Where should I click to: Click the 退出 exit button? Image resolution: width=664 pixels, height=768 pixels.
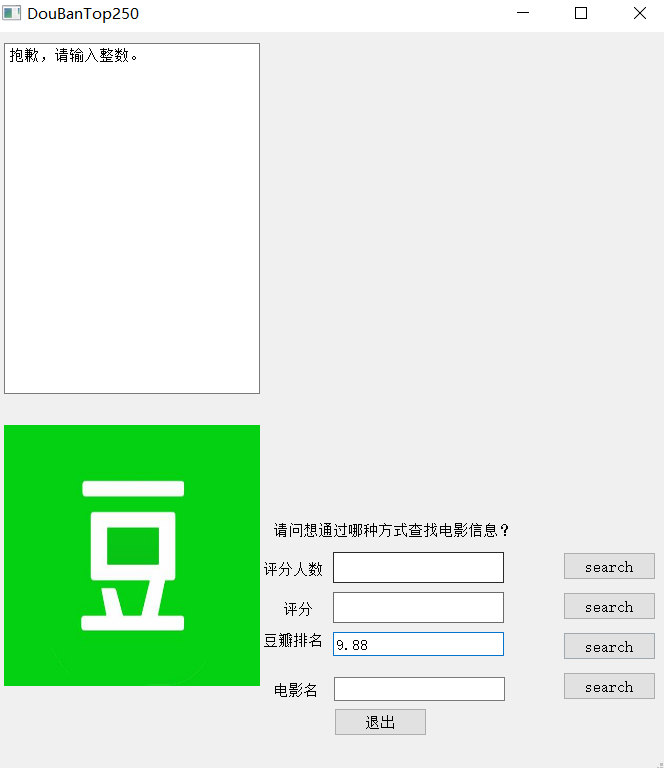click(x=380, y=722)
